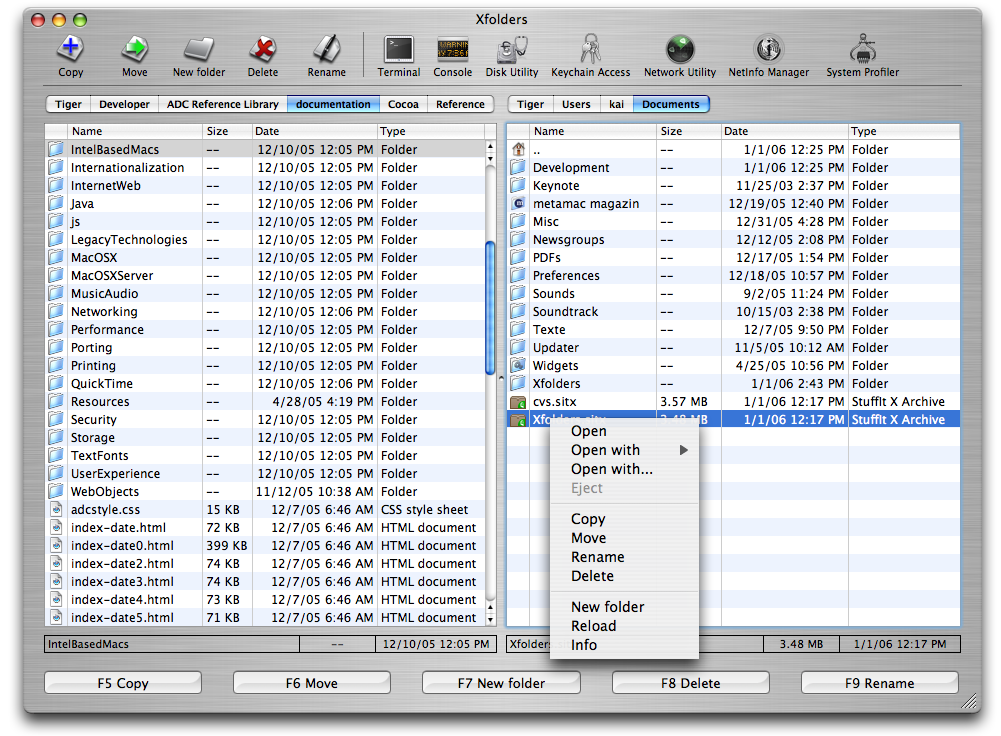Viewport: 1001px width, 736px height.
Task: Sort the left pane by Size column
Action: tap(227, 131)
